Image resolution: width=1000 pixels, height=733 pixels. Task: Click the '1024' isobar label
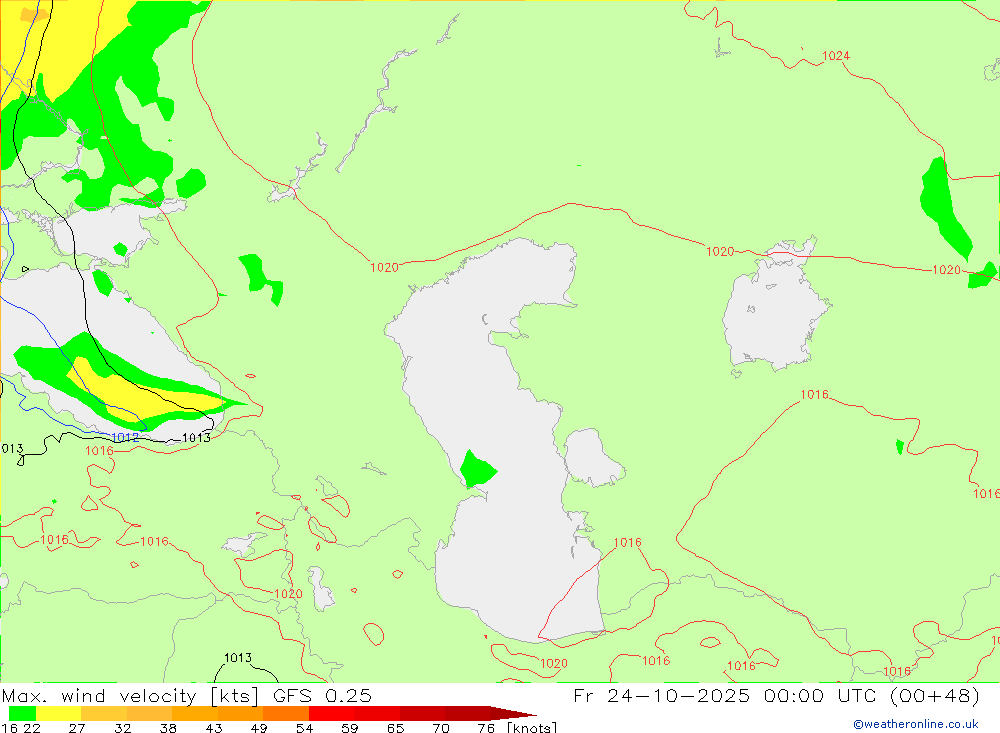pos(835,56)
